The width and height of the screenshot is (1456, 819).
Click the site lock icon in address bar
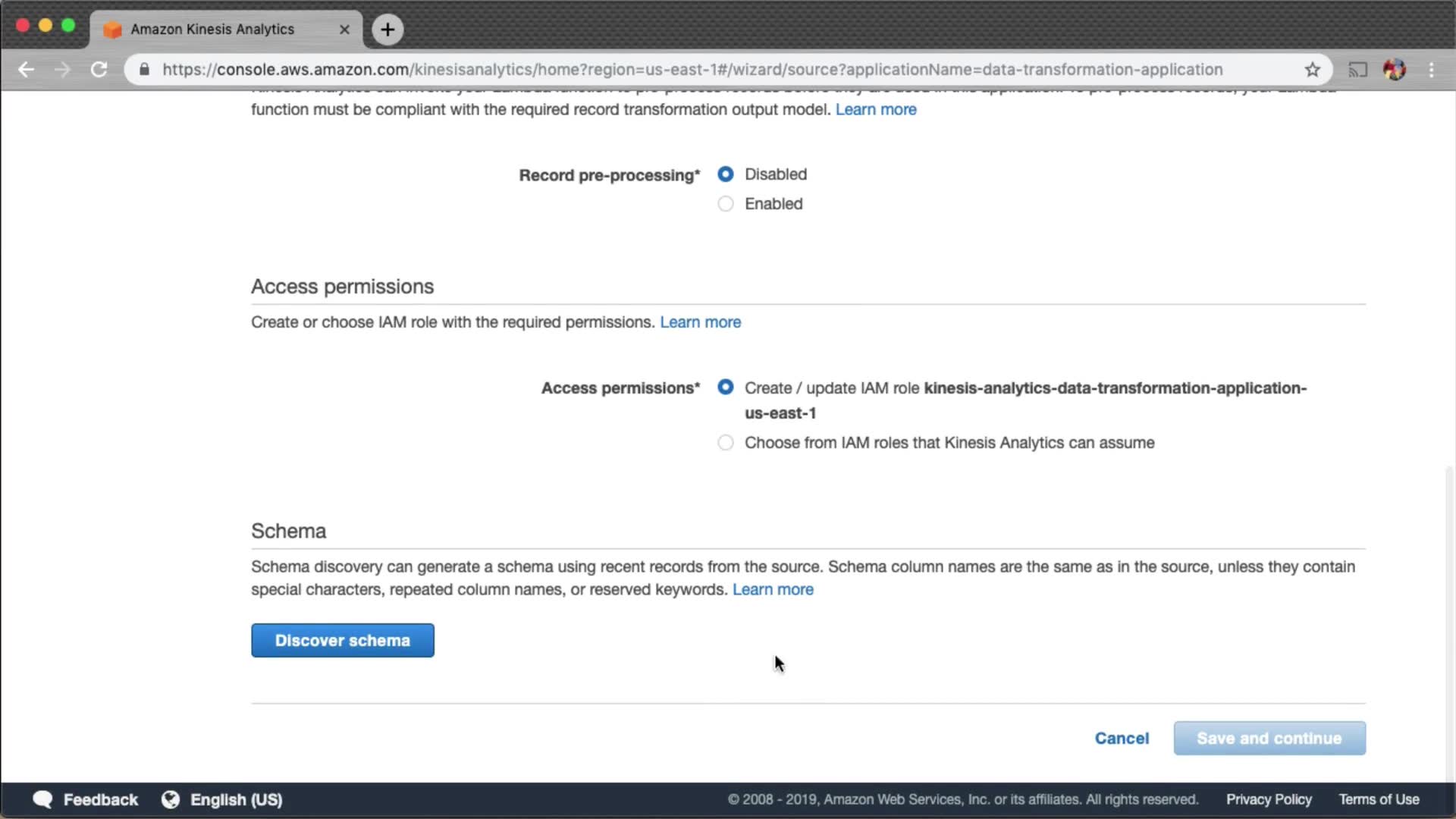click(x=144, y=70)
